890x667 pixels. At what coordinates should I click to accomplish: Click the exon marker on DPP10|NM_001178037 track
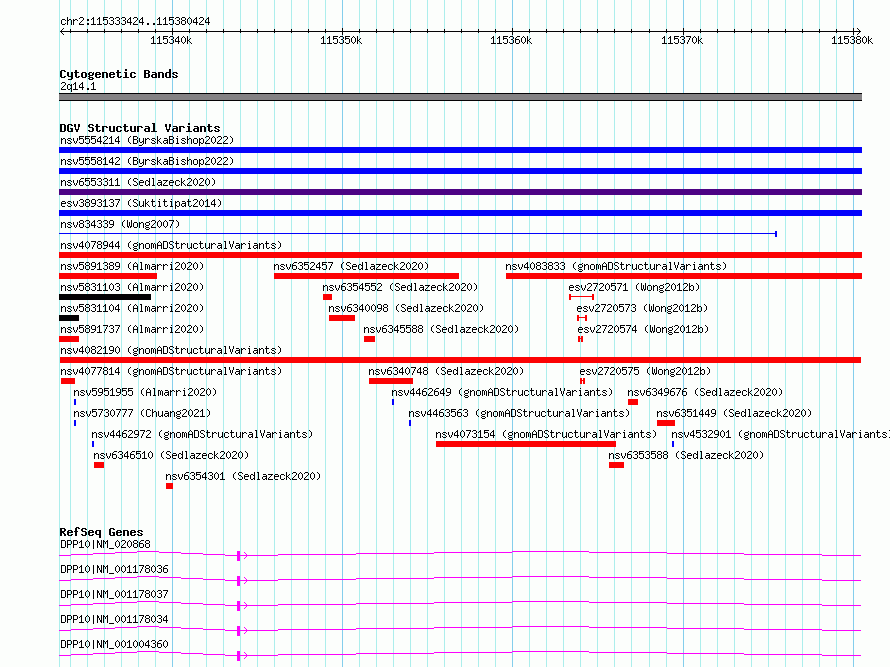[x=239, y=606]
